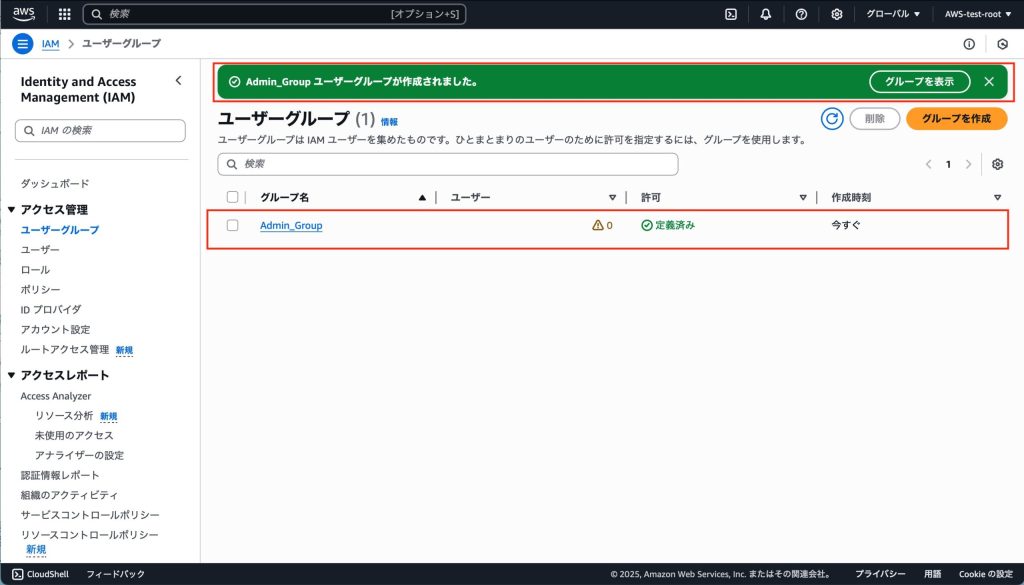Click the 削除 button
This screenshot has width=1024, height=585.
pos(874,119)
